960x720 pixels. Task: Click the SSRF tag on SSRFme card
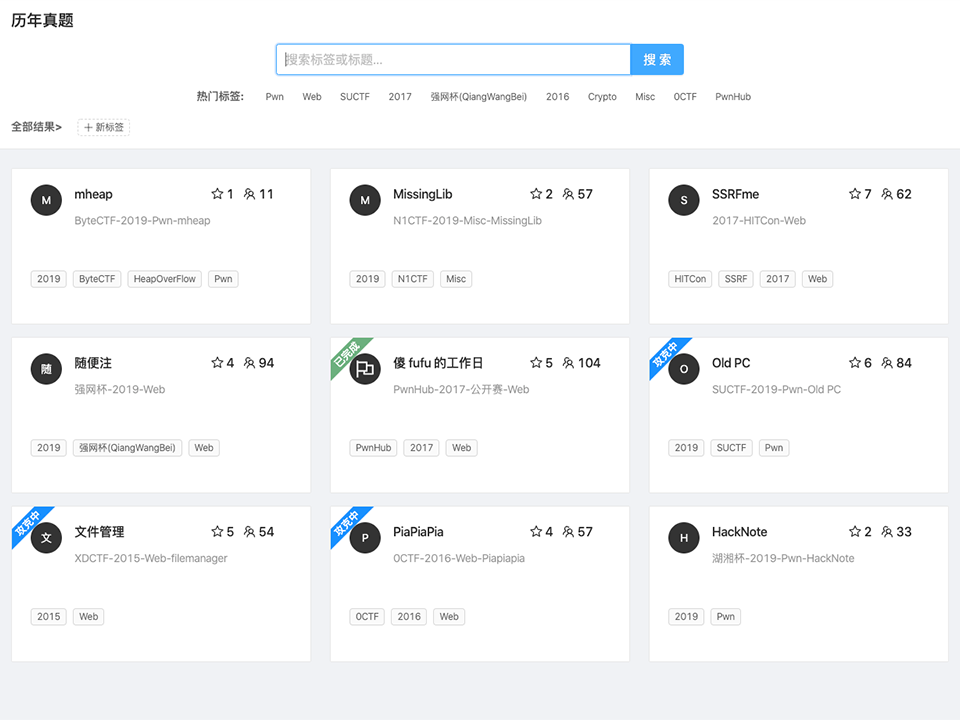[735, 279]
